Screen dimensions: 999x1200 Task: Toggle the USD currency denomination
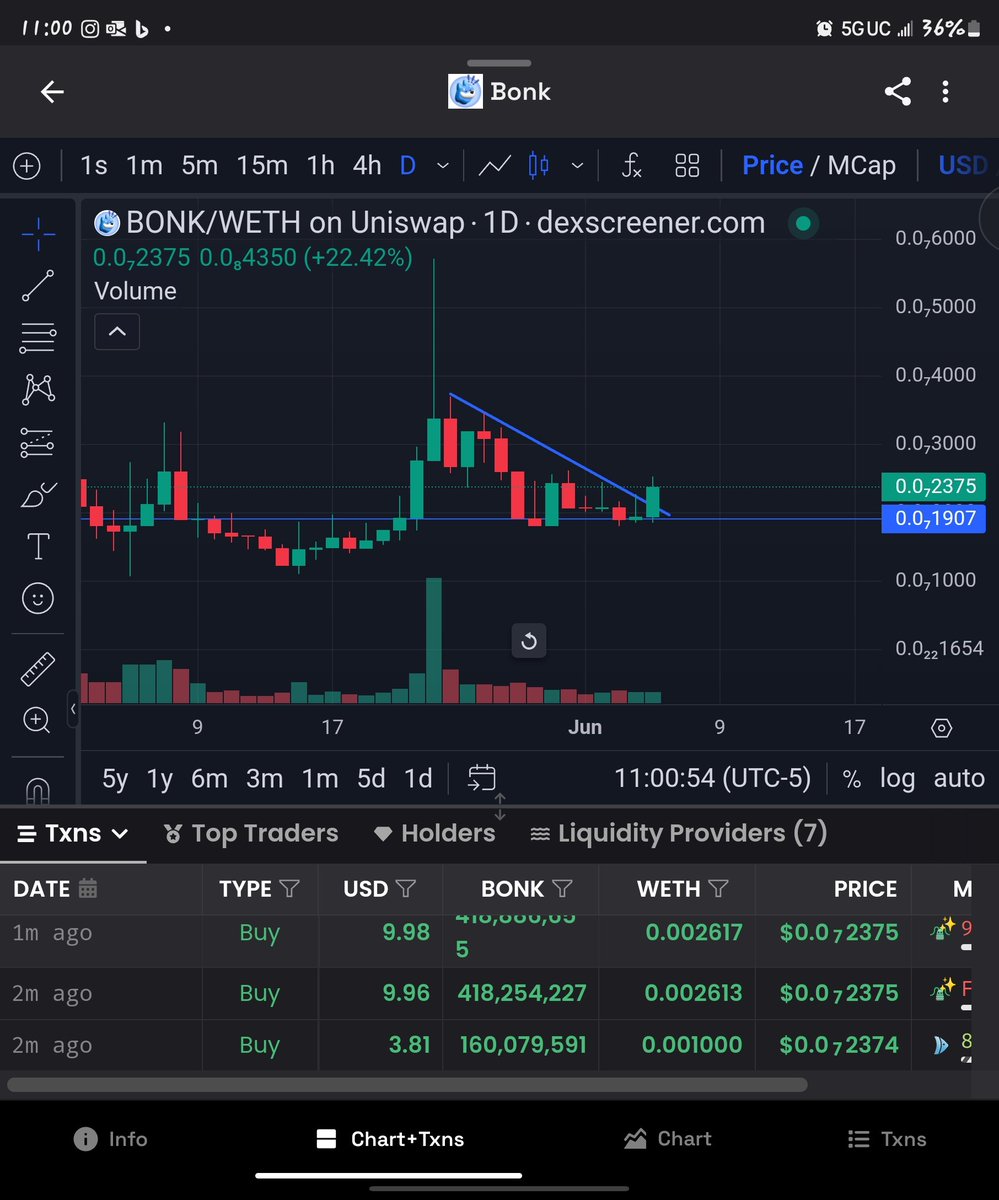962,166
